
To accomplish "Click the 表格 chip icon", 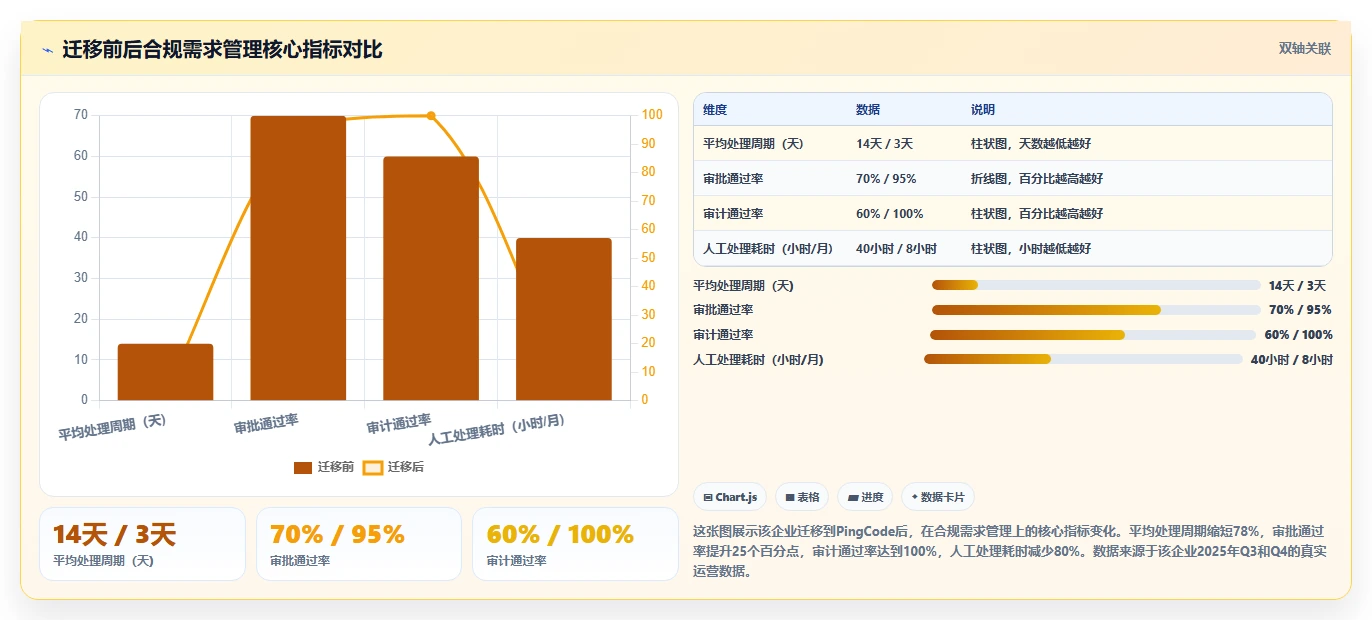I will [790, 497].
